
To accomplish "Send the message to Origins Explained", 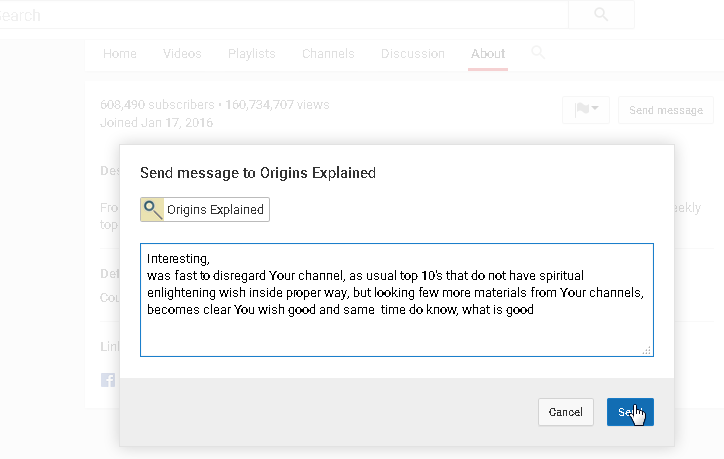I will coord(629,412).
